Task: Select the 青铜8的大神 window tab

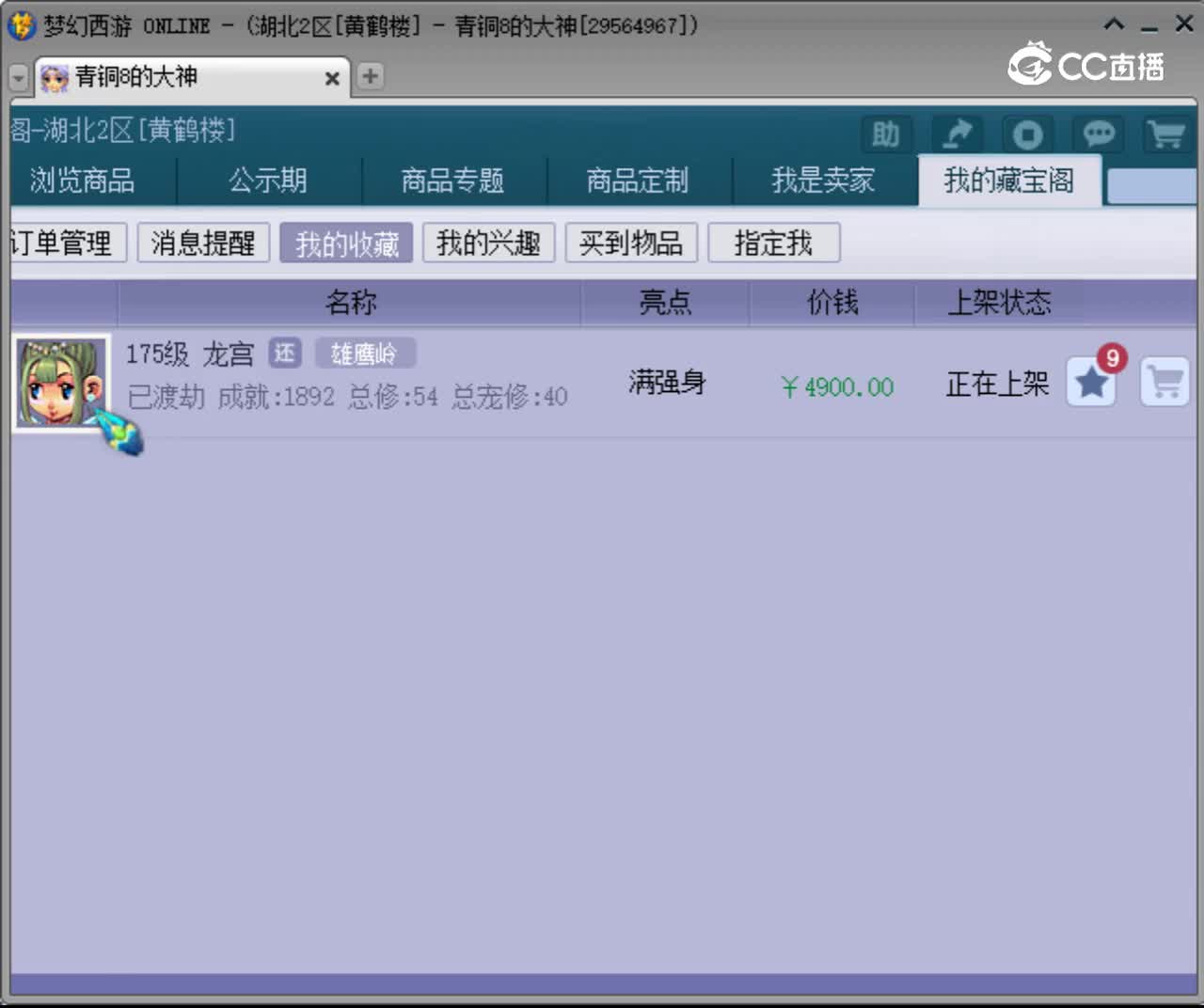Action: click(x=192, y=77)
